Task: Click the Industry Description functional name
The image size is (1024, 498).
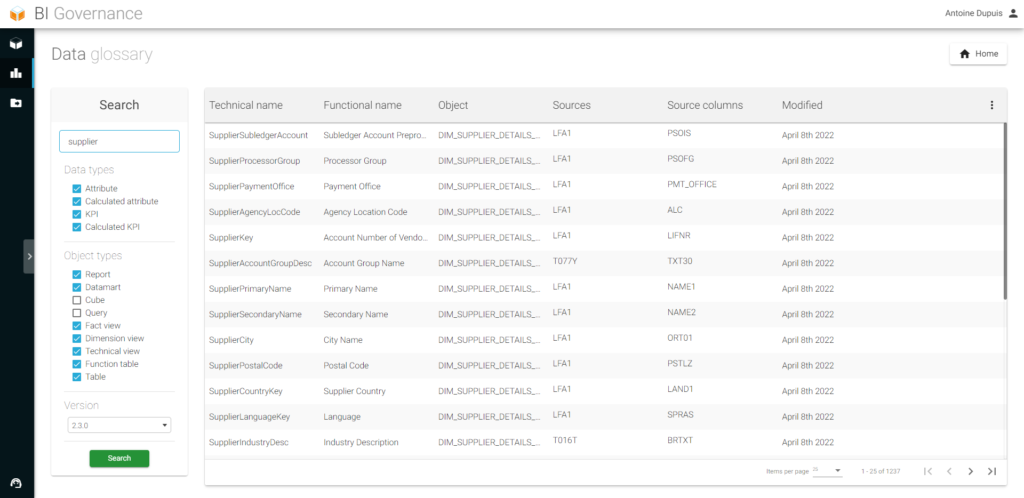Action: point(361,443)
